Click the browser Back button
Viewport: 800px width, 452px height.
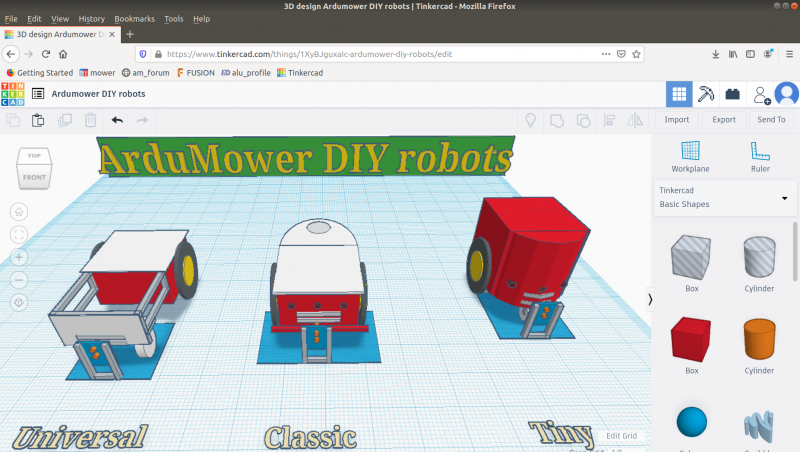tap(11, 54)
